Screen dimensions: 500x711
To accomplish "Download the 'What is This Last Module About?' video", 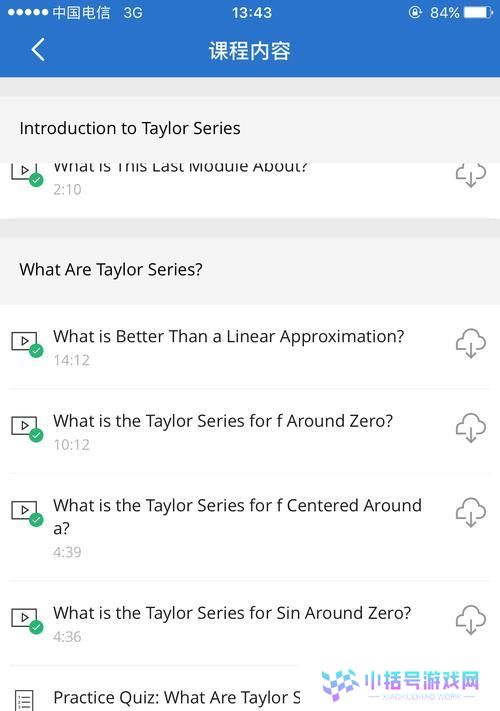I will point(471,175).
